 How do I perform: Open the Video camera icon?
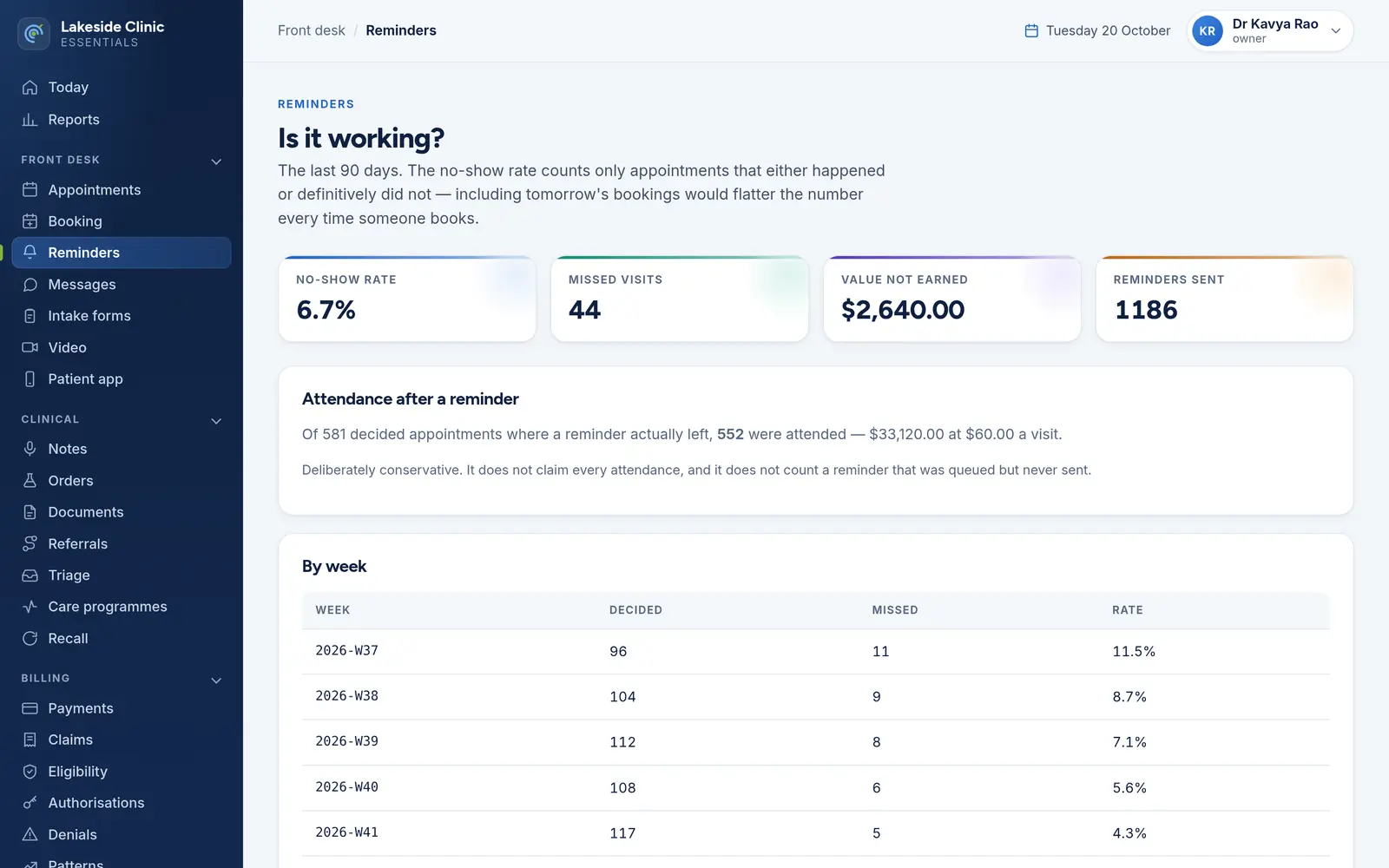[30, 347]
